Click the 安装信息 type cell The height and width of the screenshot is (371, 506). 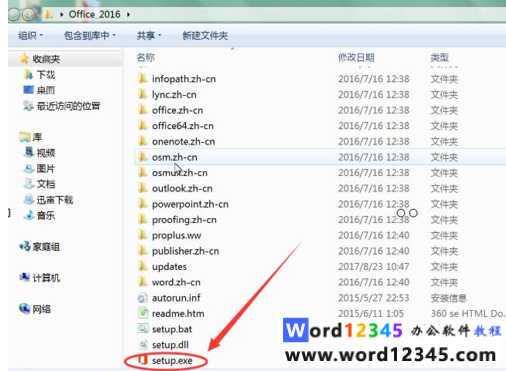[x=448, y=298]
